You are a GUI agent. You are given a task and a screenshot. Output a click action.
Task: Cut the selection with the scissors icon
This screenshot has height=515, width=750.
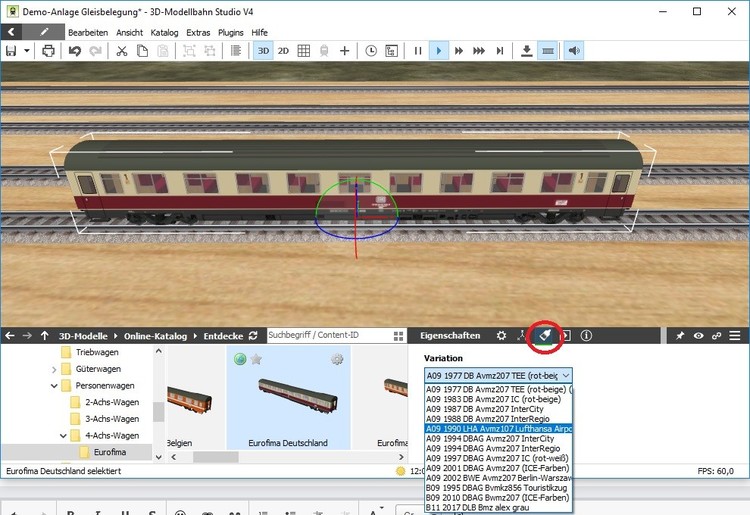click(x=122, y=51)
